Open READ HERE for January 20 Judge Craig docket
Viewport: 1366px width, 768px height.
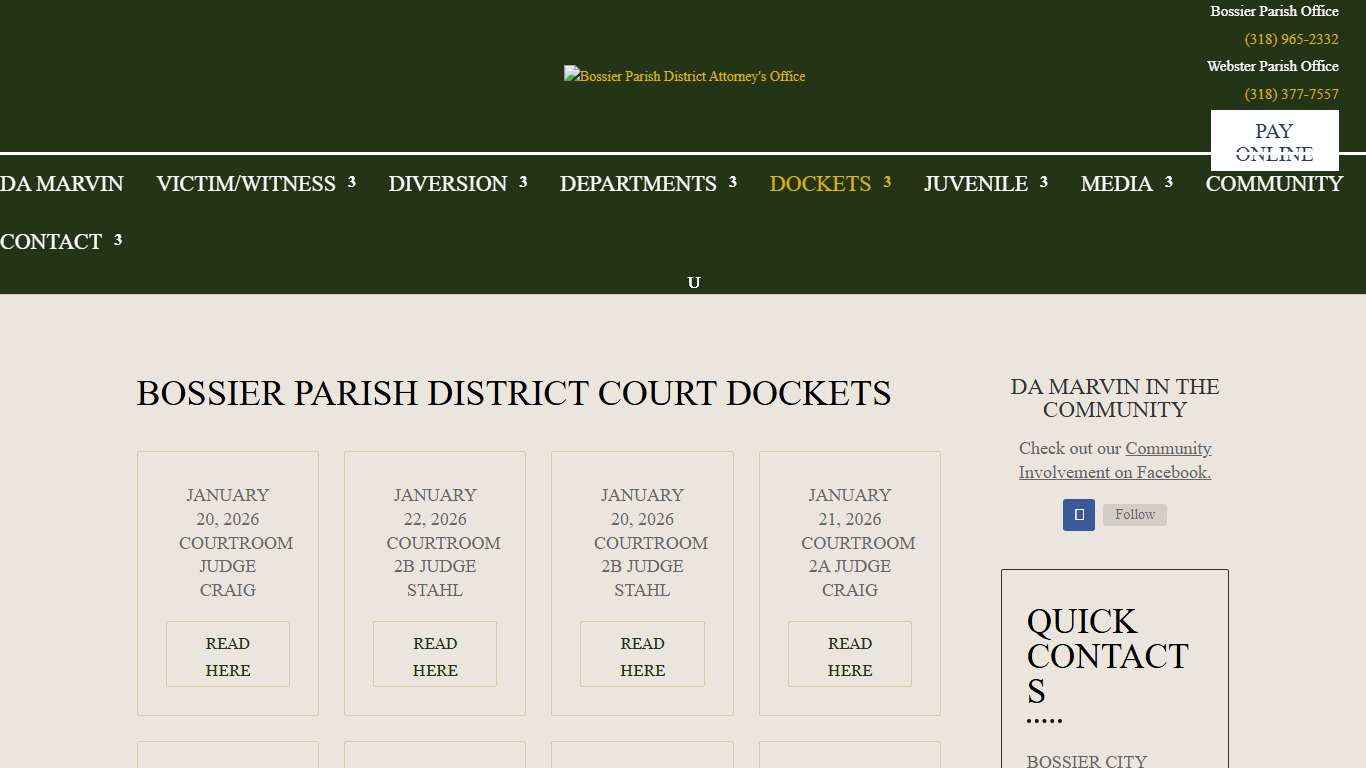click(227, 654)
